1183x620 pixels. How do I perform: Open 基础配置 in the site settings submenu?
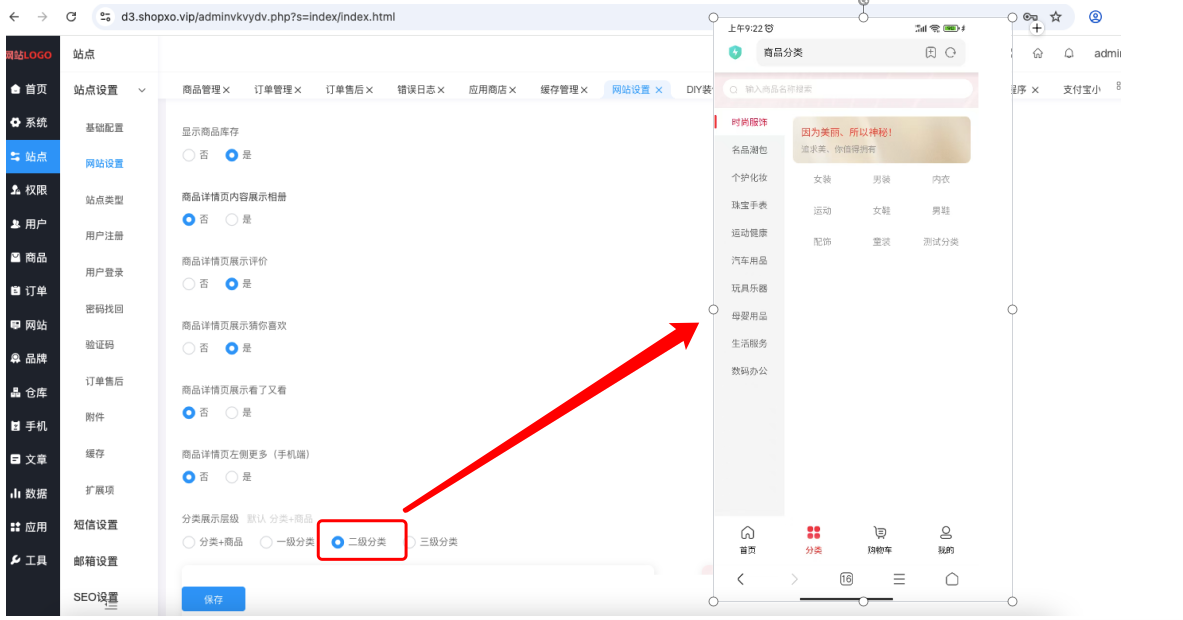pos(104,128)
